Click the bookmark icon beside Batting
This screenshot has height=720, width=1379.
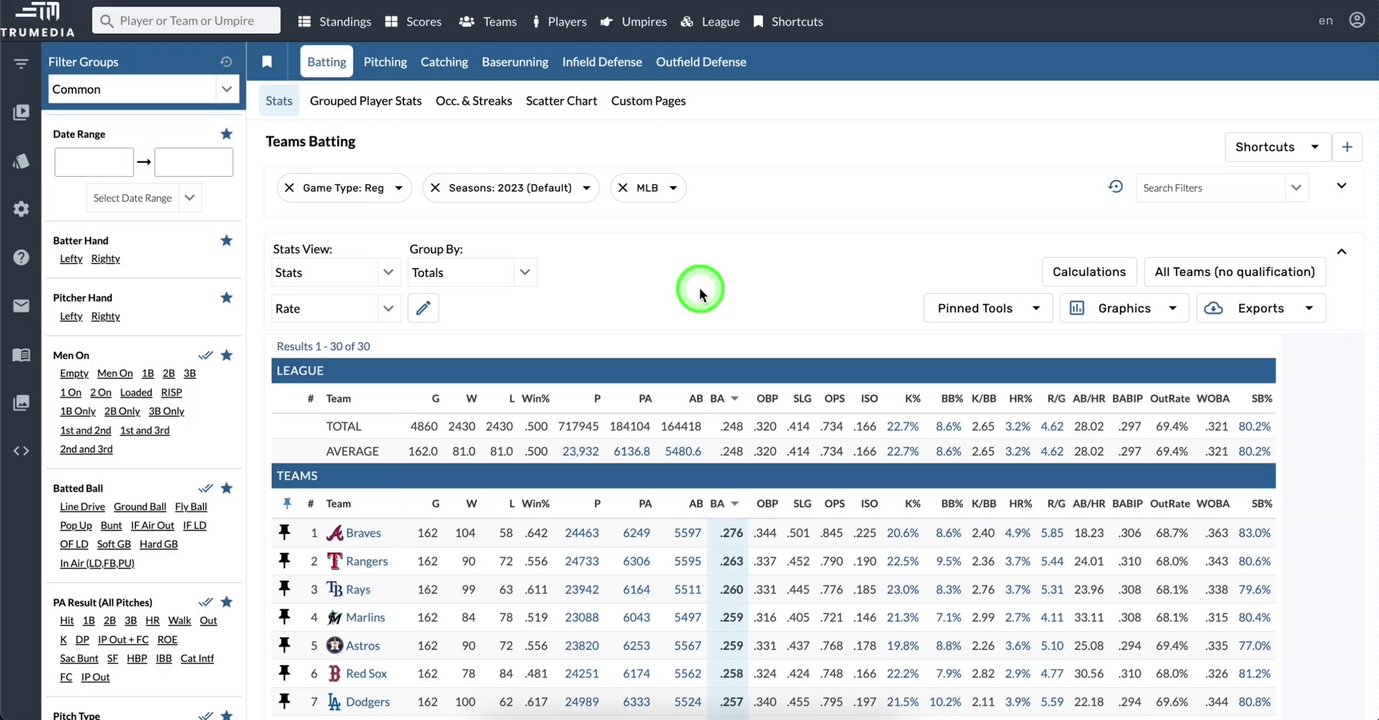click(267, 62)
